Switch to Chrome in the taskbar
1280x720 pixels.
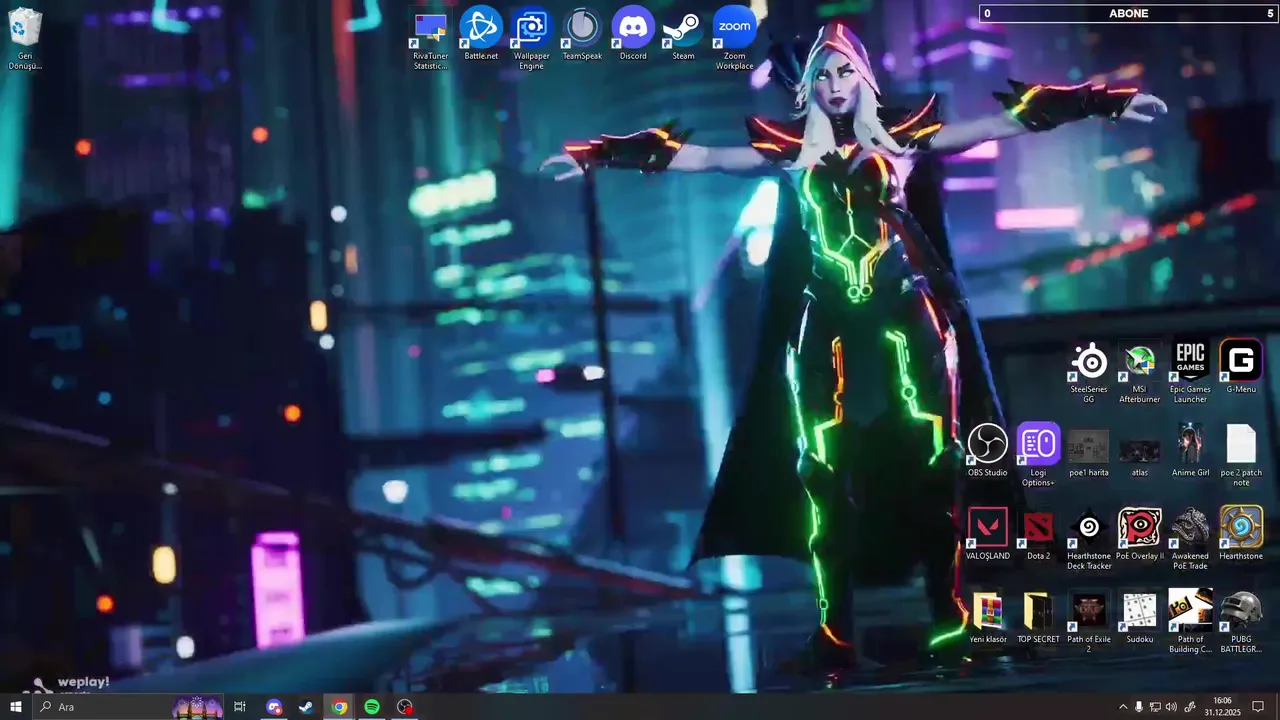[x=339, y=707]
